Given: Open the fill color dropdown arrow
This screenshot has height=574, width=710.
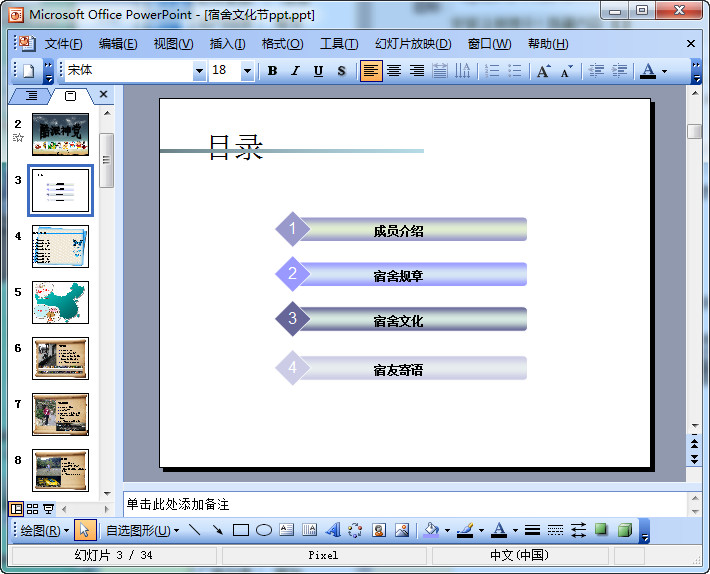Looking at the screenshot, I should coord(447,531).
